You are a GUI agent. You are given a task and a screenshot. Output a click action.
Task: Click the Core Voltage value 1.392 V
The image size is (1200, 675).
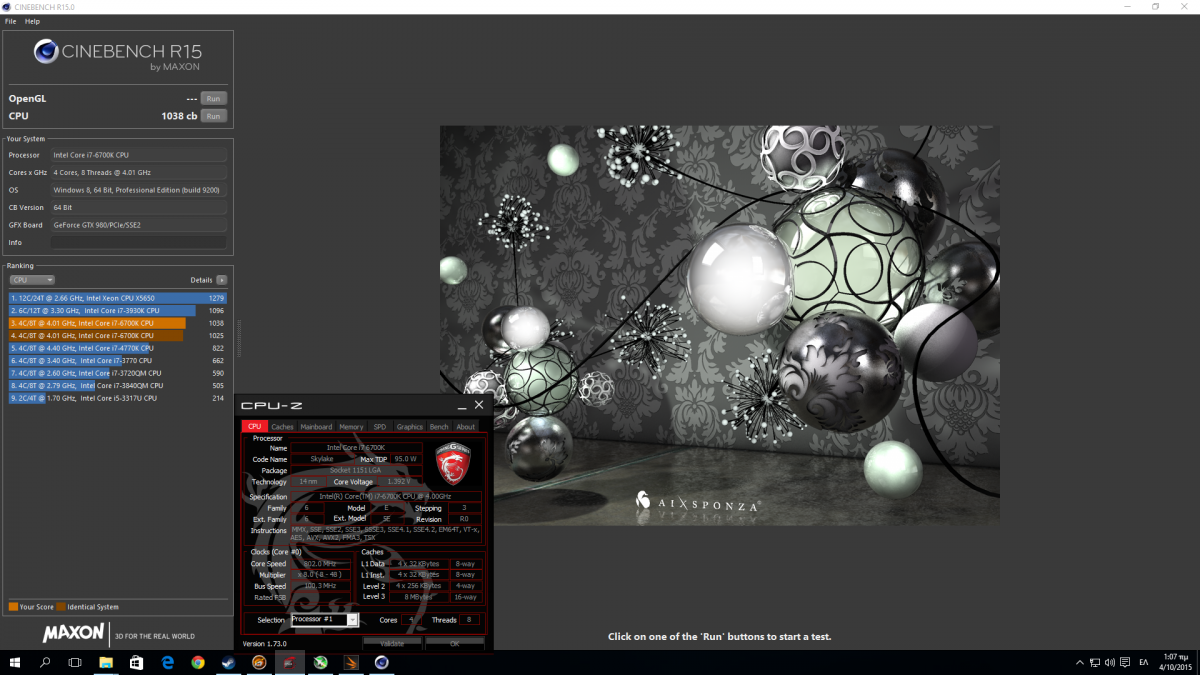click(x=401, y=482)
